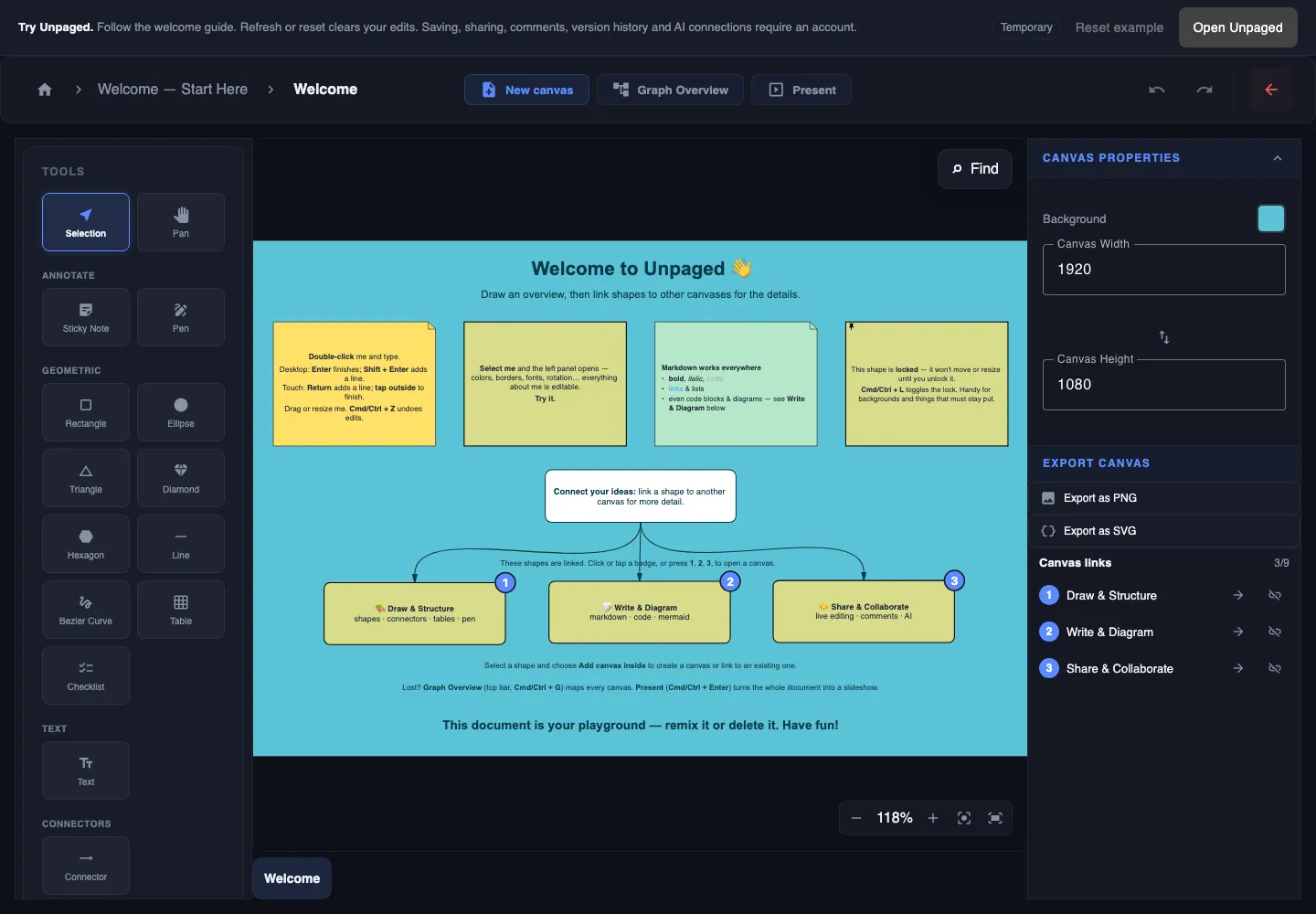Image resolution: width=1316 pixels, height=914 pixels.
Task: Click badge 2 on Write & Diagram shape
Action: 730,581
